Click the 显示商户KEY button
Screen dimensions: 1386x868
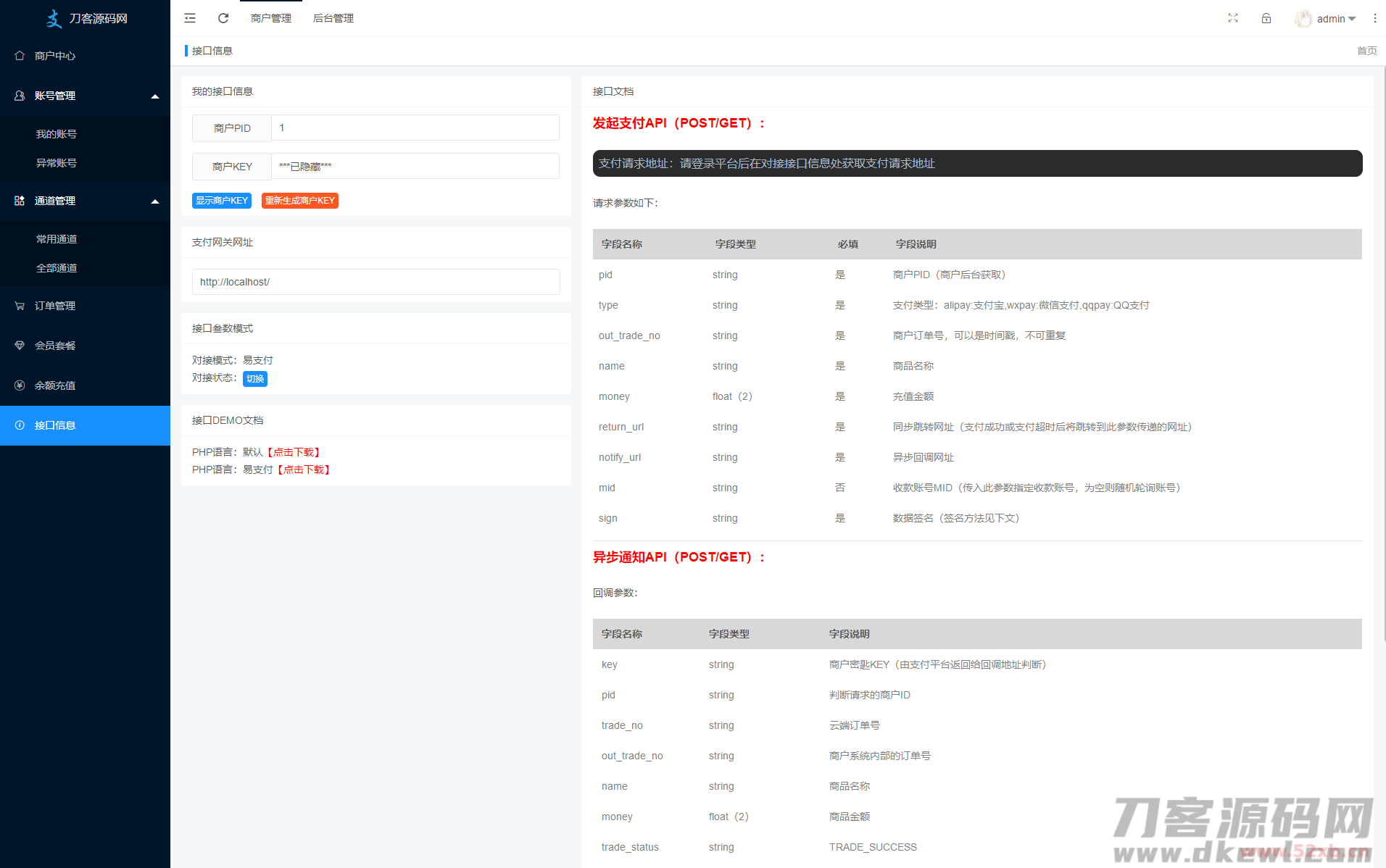click(x=221, y=201)
